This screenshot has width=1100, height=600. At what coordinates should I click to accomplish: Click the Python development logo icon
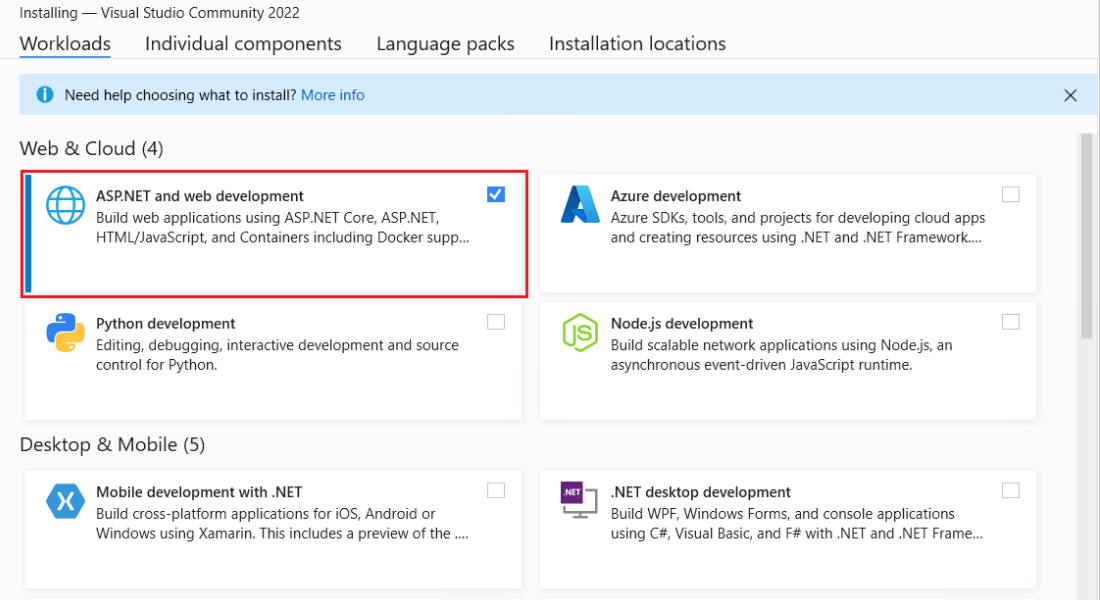[x=65, y=333]
